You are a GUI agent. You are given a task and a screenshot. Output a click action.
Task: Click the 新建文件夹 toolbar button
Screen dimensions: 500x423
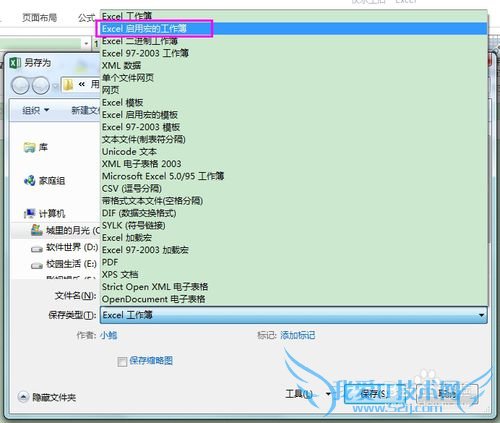coord(85,110)
